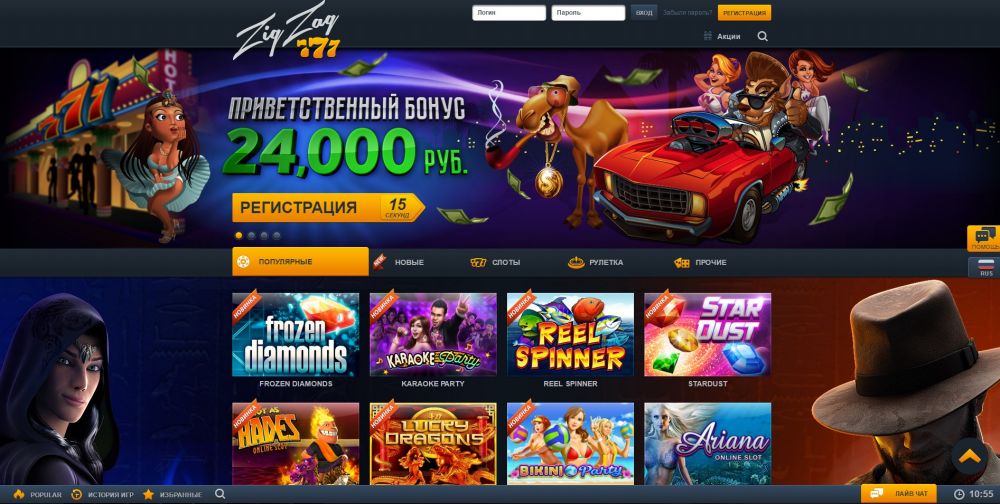Open the RUS language selector
The width and height of the screenshot is (1000, 504).
(985, 267)
